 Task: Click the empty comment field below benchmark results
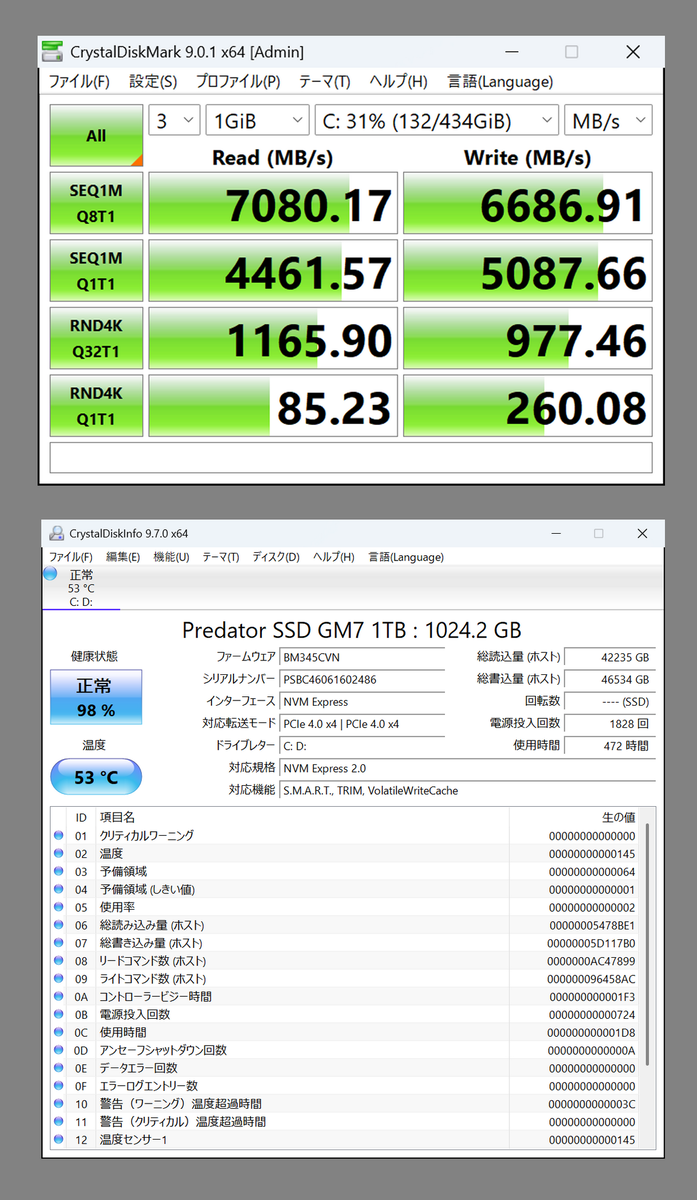pyautogui.click(x=351, y=457)
